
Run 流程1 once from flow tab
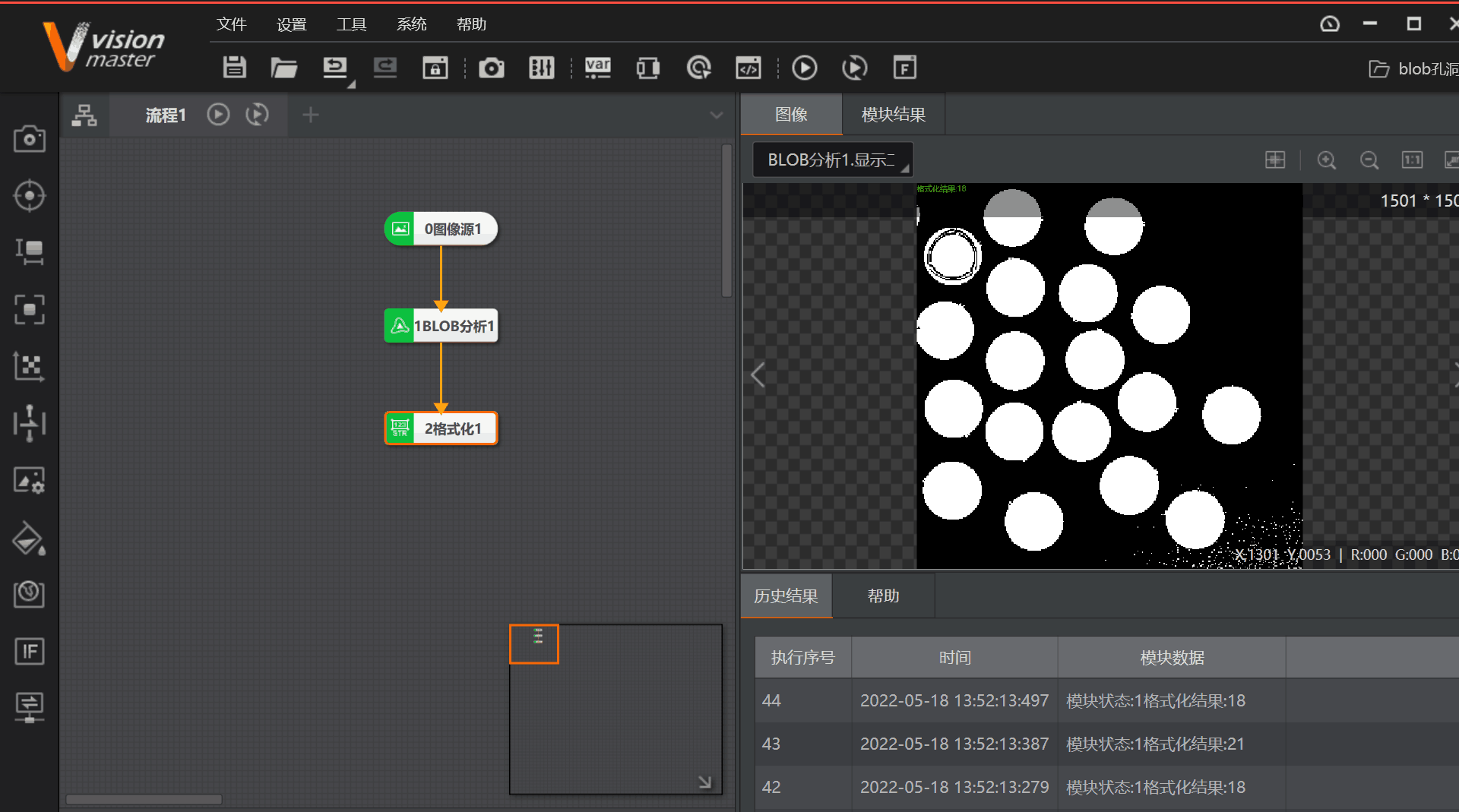218,115
